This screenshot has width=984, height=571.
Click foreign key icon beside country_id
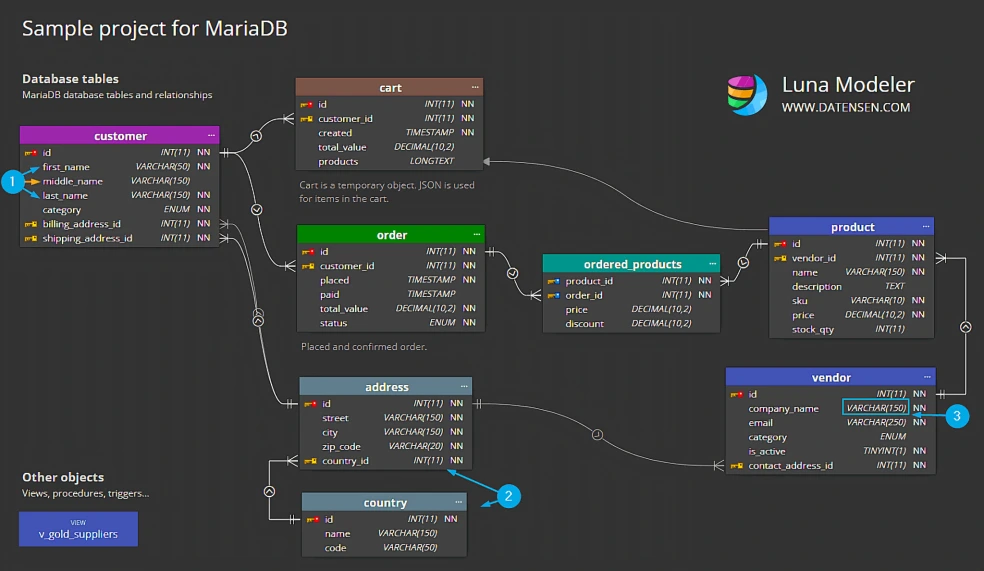(x=310, y=461)
